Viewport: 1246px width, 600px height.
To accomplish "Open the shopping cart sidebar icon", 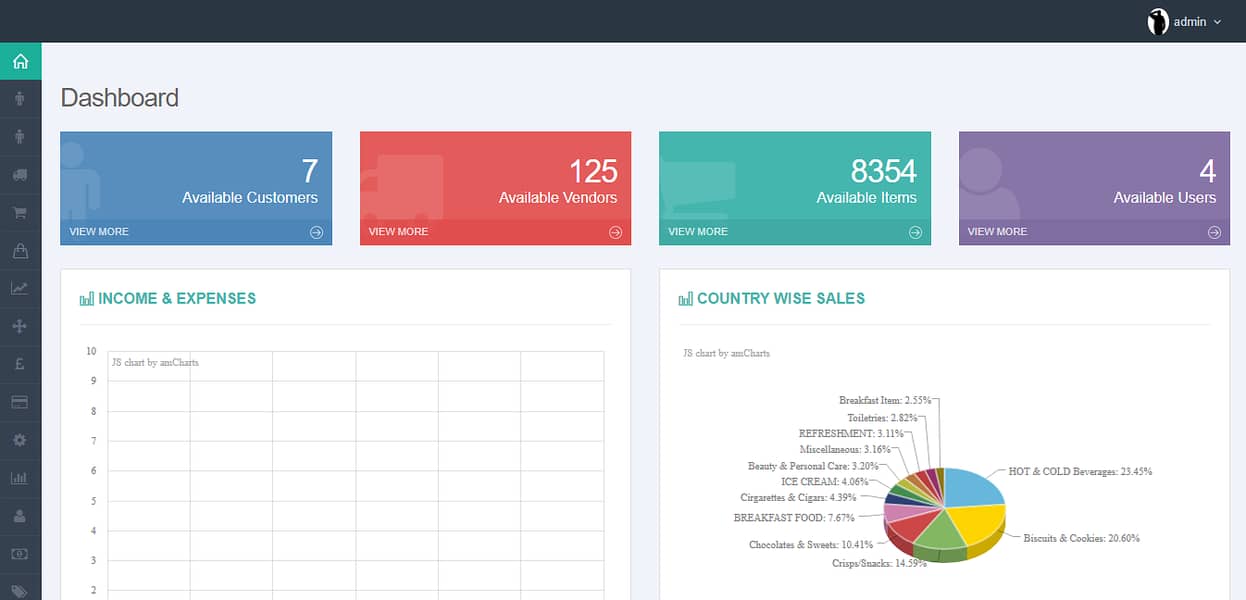I will click(20, 212).
